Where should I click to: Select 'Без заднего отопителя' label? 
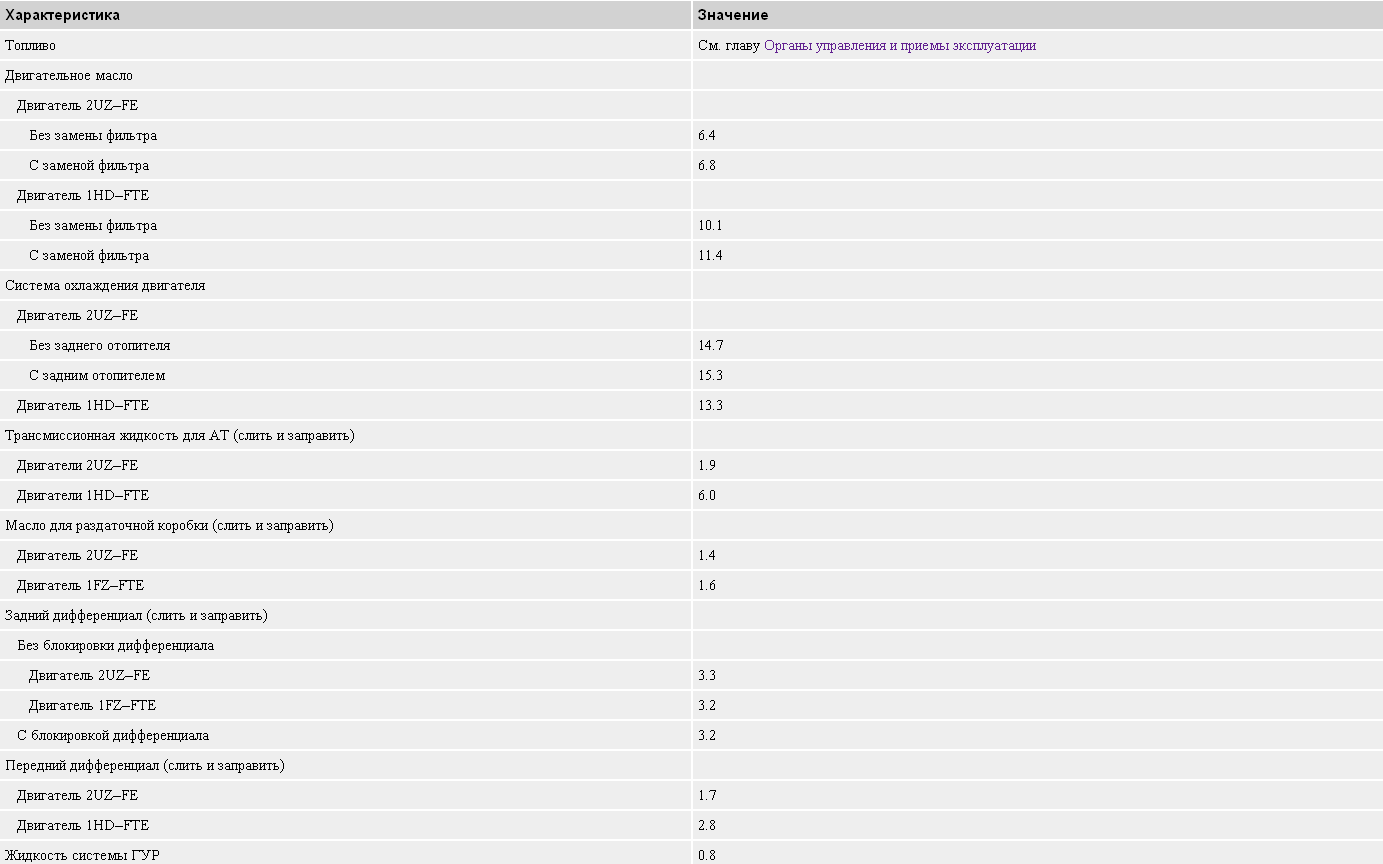point(100,345)
